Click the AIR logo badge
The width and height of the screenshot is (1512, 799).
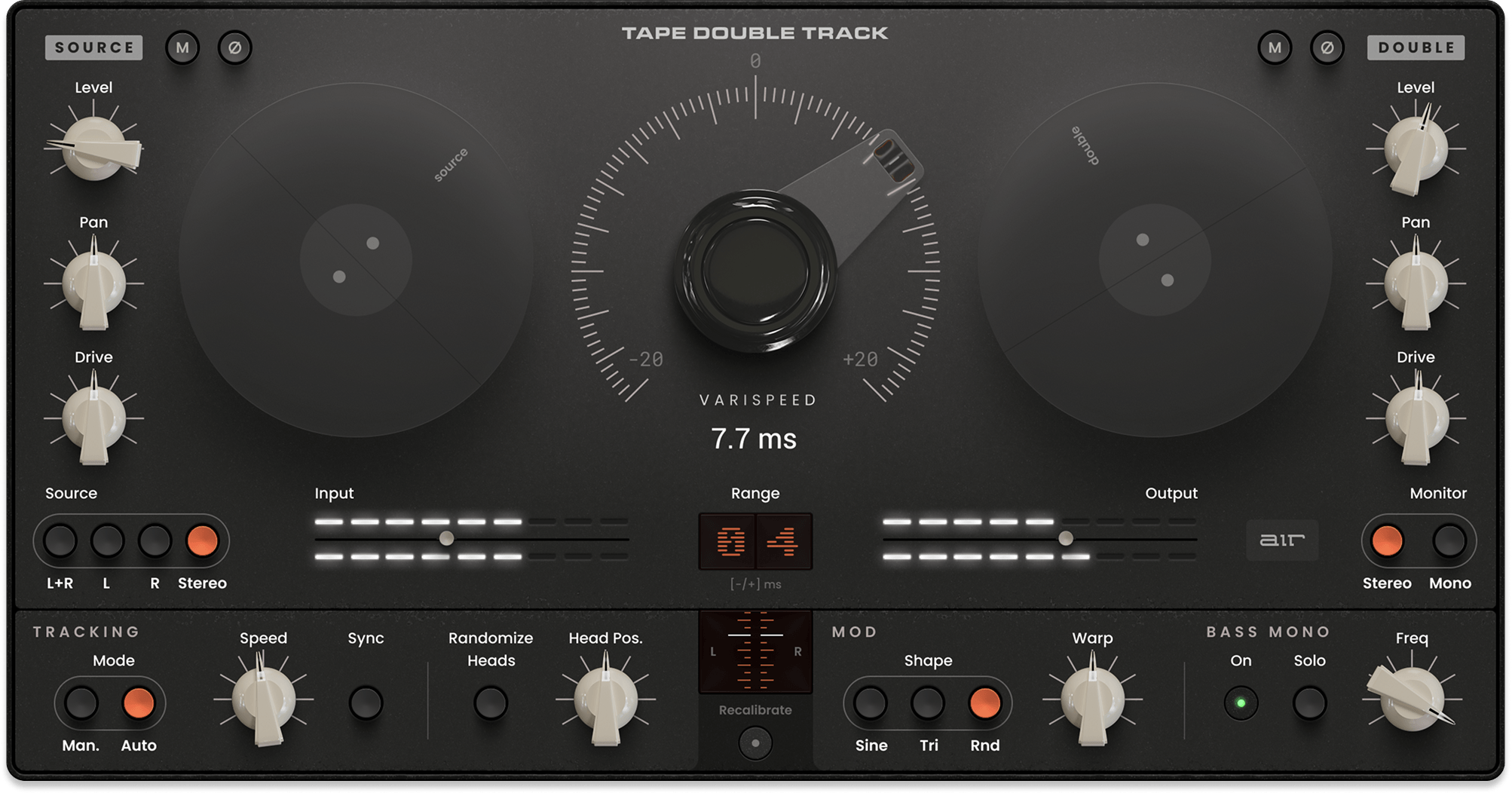pos(1281,540)
